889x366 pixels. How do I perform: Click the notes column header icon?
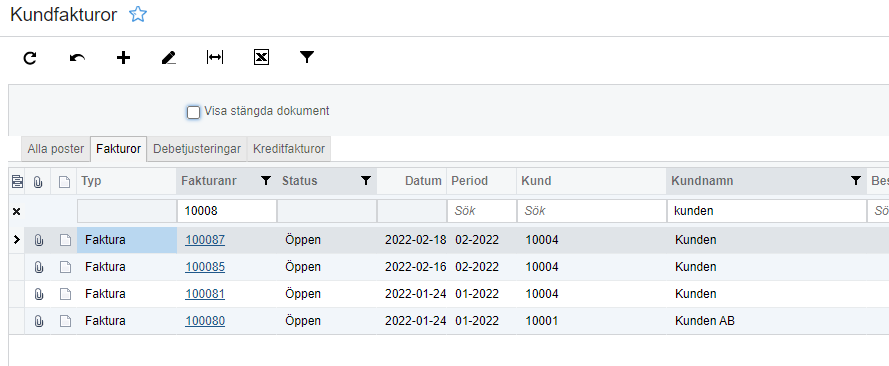click(65, 182)
